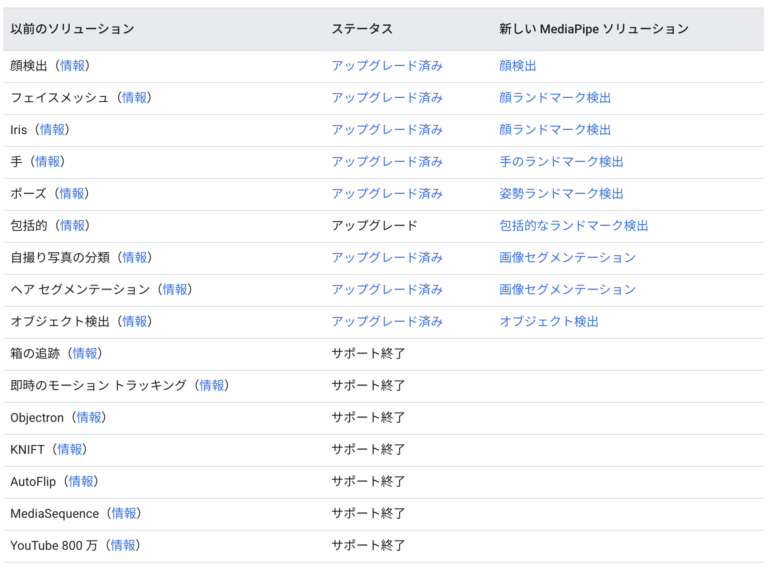The image size is (768, 572).
Task: Click アップグレード済み status in the Iris row
Action: click(x=387, y=130)
